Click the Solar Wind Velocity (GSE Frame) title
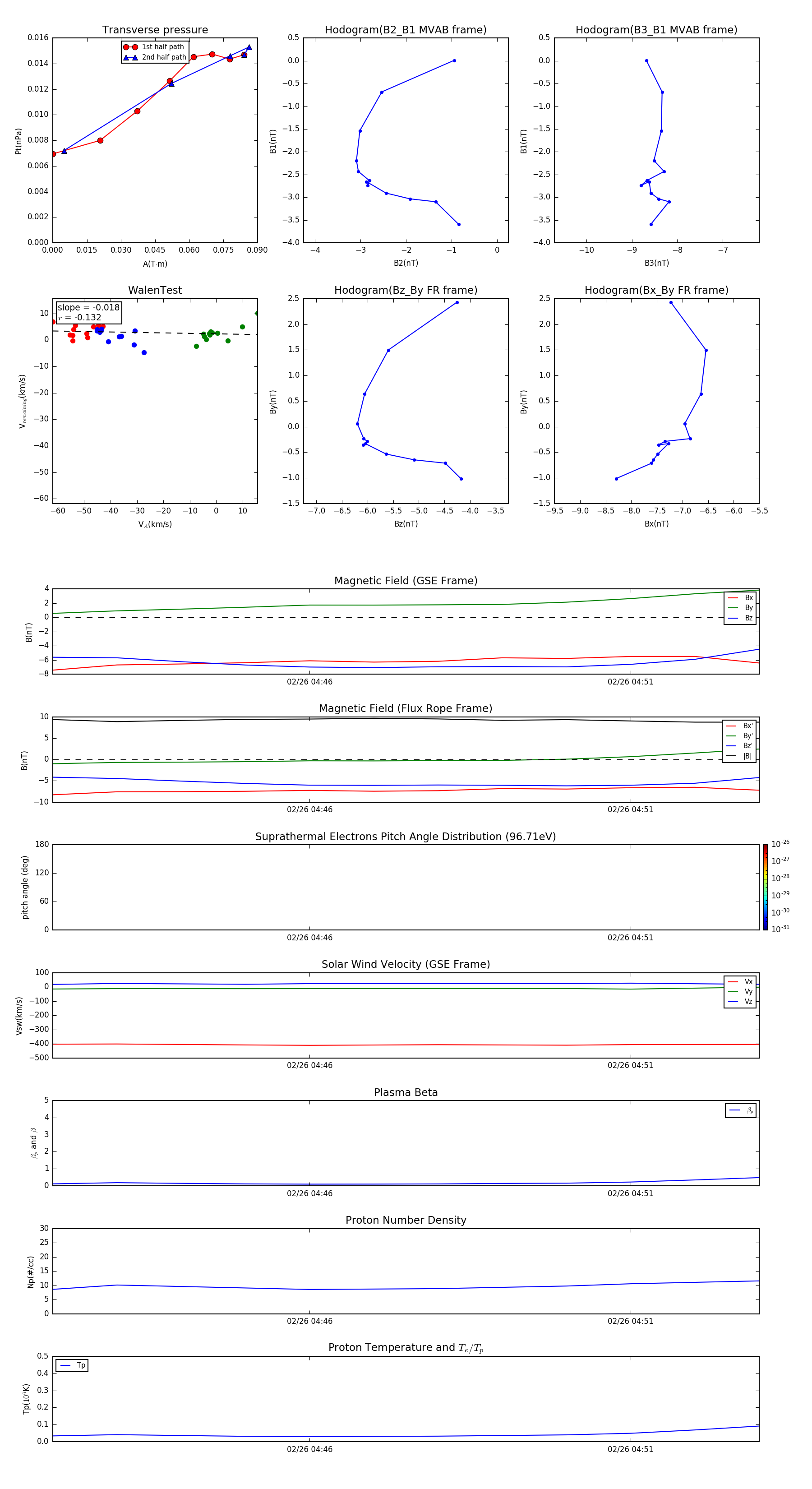This screenshot has width=812, height=1489. point(406,965)
